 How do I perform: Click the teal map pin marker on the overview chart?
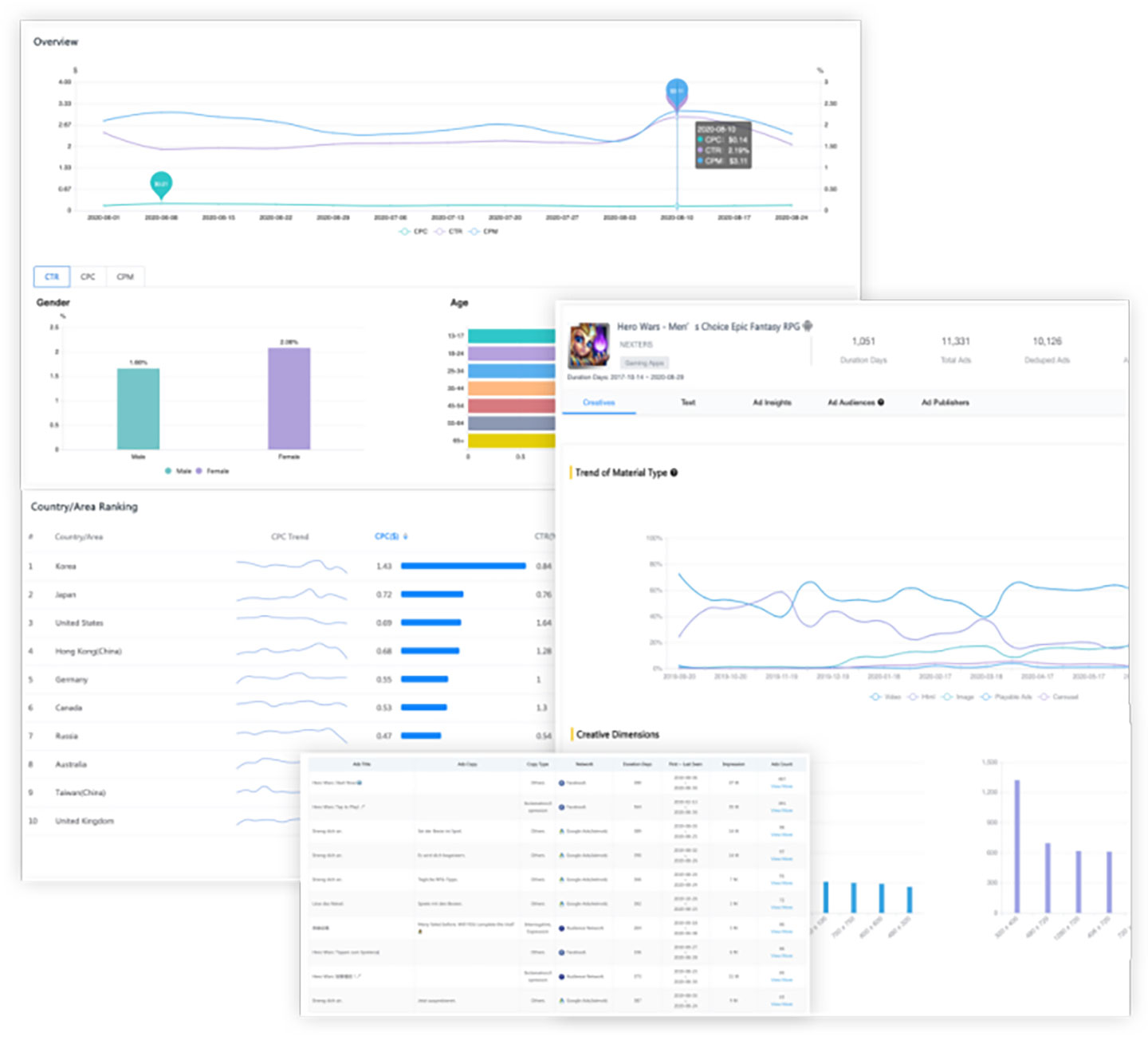pos(161,184)
